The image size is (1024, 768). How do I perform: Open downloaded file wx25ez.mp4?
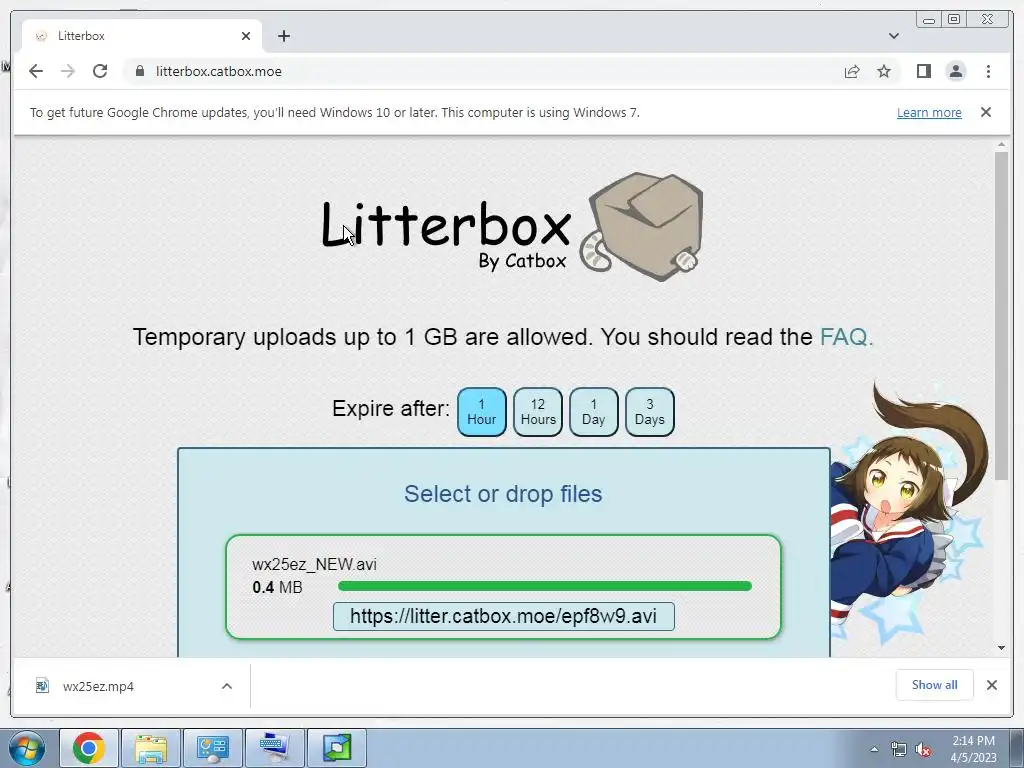coord(98,686)
